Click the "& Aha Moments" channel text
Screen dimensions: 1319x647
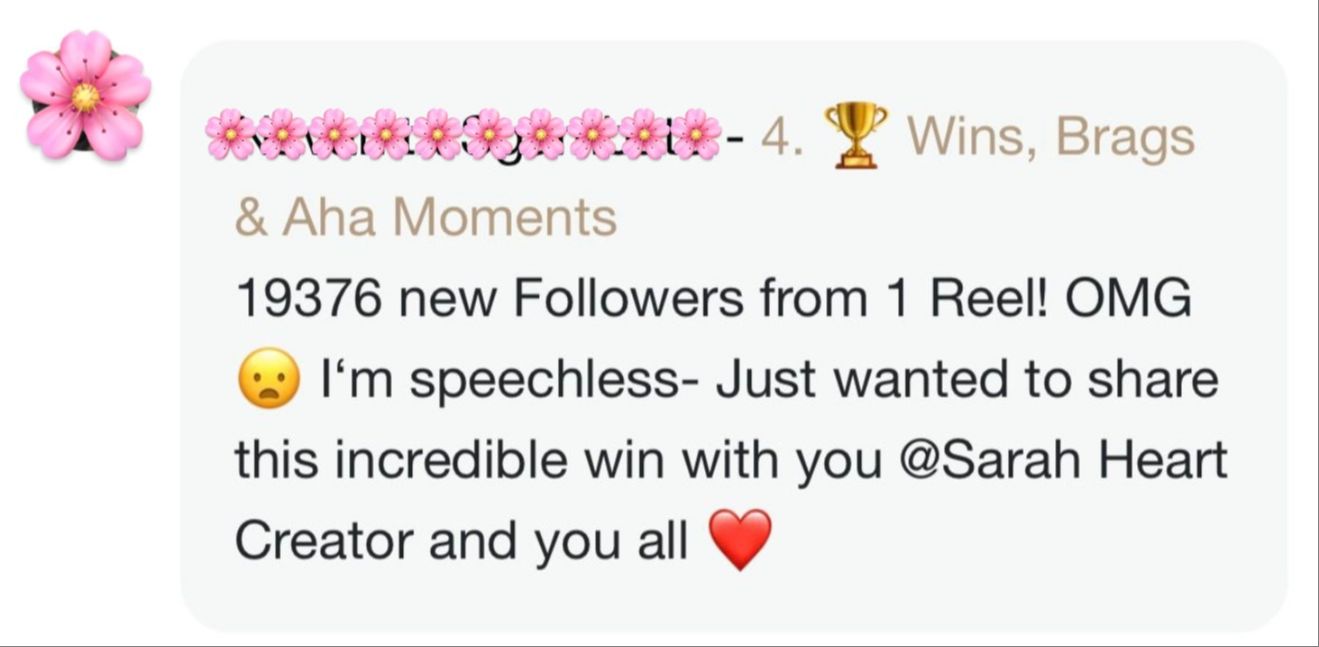point(425,217)
